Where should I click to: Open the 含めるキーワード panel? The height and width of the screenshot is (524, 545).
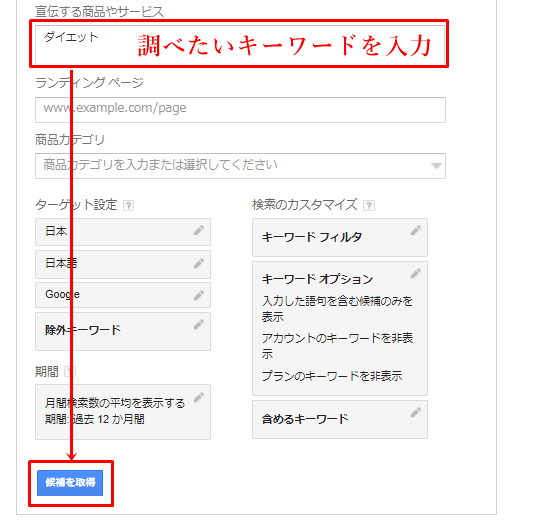tap(340, 419)
